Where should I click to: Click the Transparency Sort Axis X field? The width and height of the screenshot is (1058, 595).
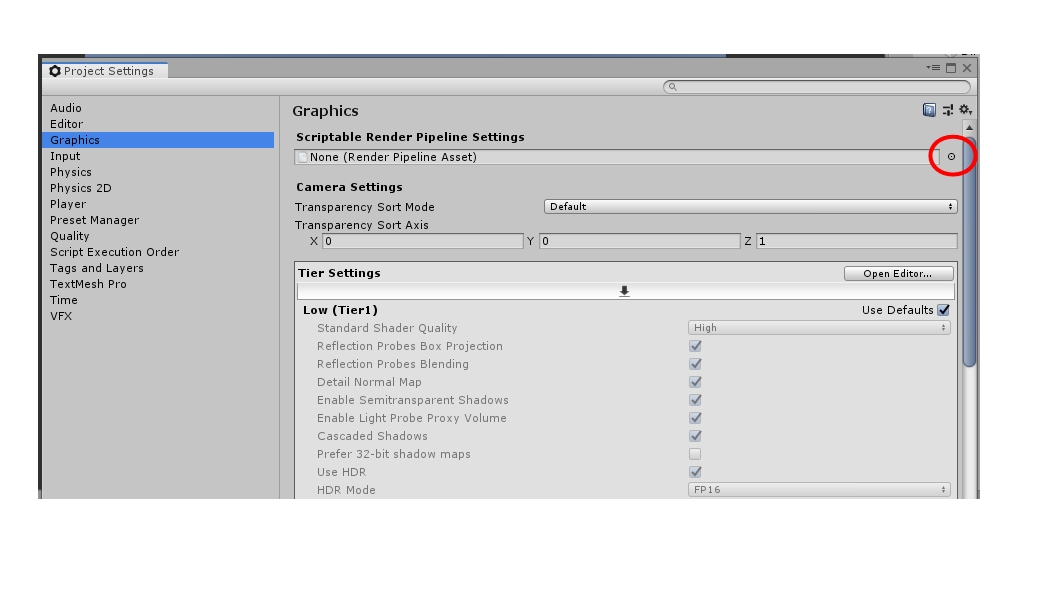(422, 241)
